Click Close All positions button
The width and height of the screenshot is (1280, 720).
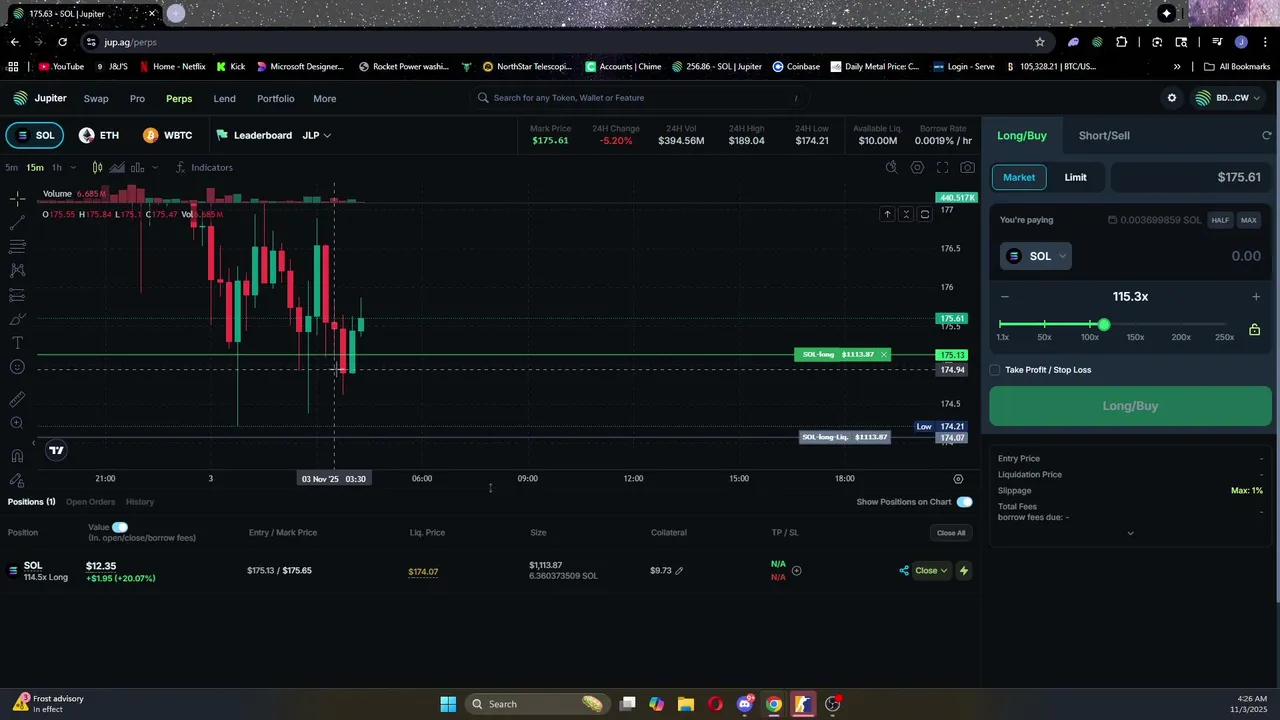(951, 533)
